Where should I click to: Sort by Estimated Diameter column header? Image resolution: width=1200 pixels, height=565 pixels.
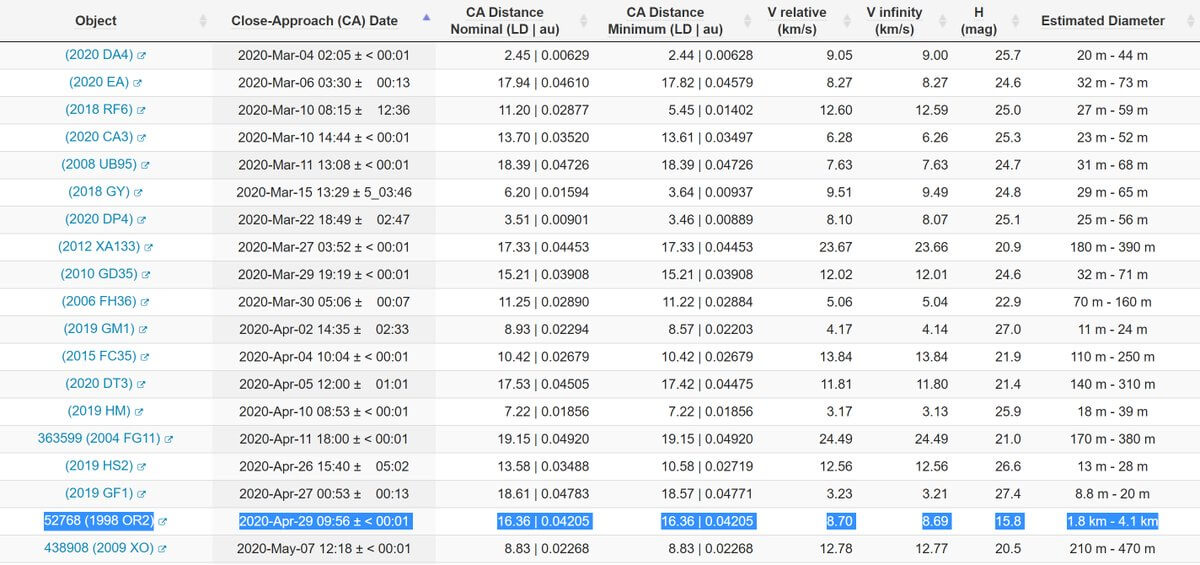1102,21
